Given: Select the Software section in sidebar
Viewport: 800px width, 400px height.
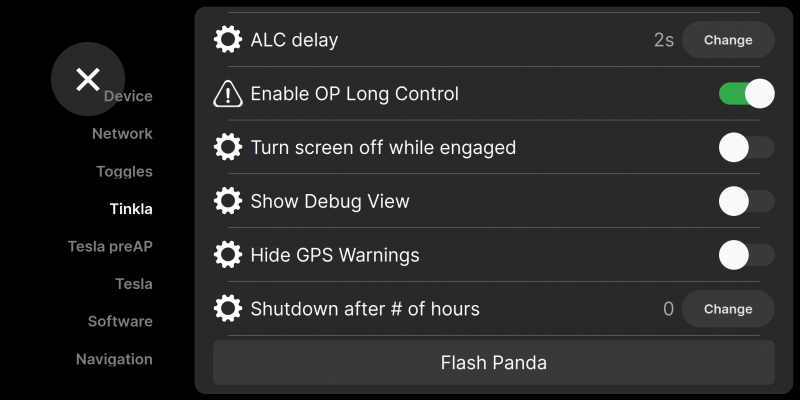Looking at the screenshot, I should pyautogui.click(x=120, y=321).
